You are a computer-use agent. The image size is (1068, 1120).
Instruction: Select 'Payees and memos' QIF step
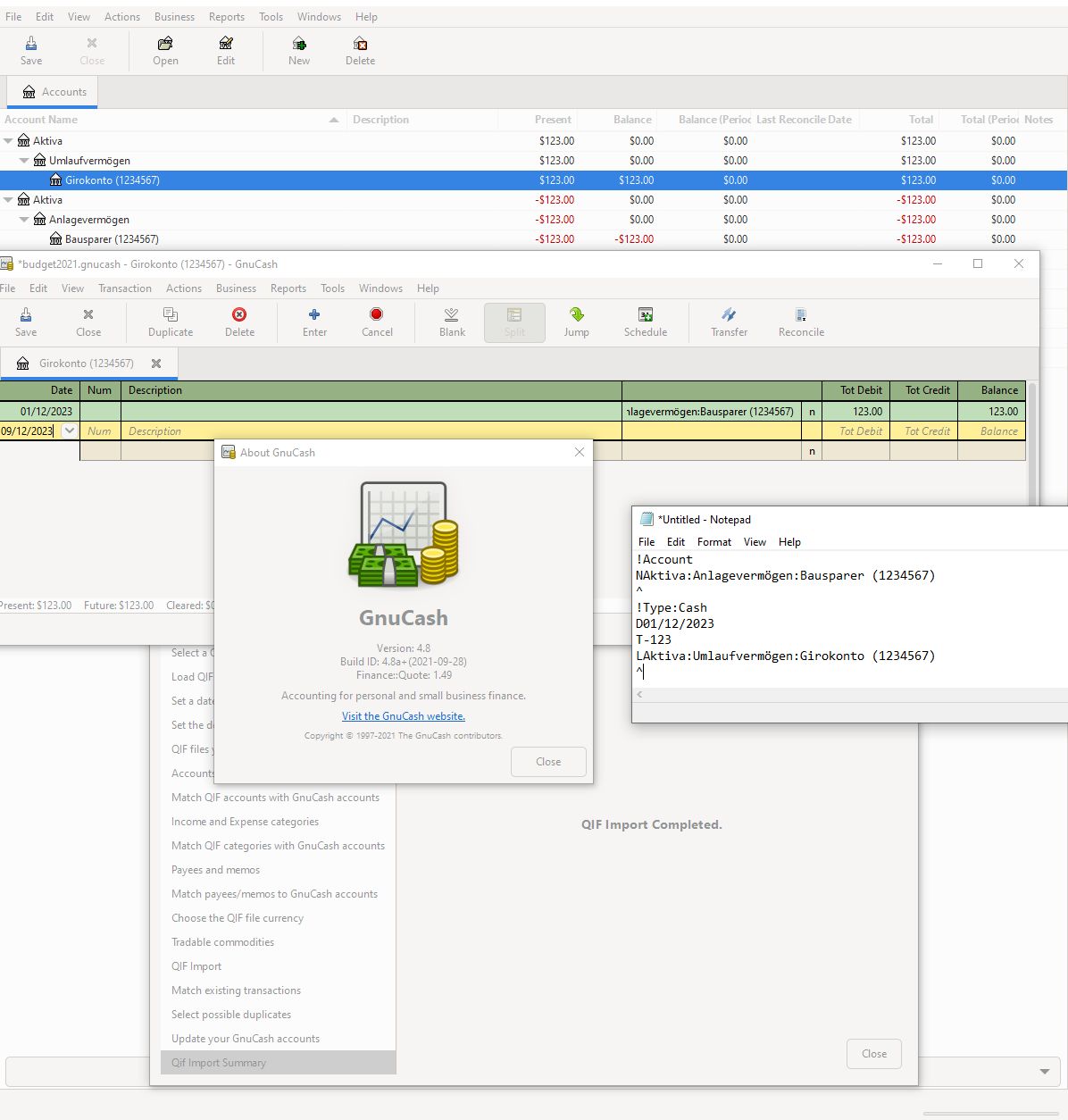216,870
